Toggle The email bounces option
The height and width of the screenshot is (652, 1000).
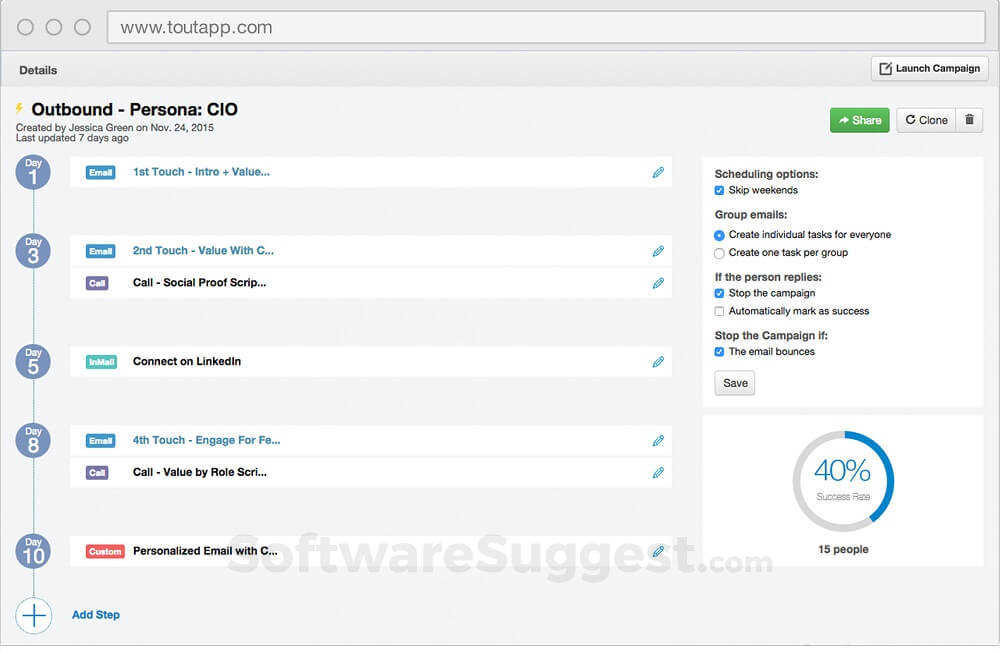[x=719, y=352]
